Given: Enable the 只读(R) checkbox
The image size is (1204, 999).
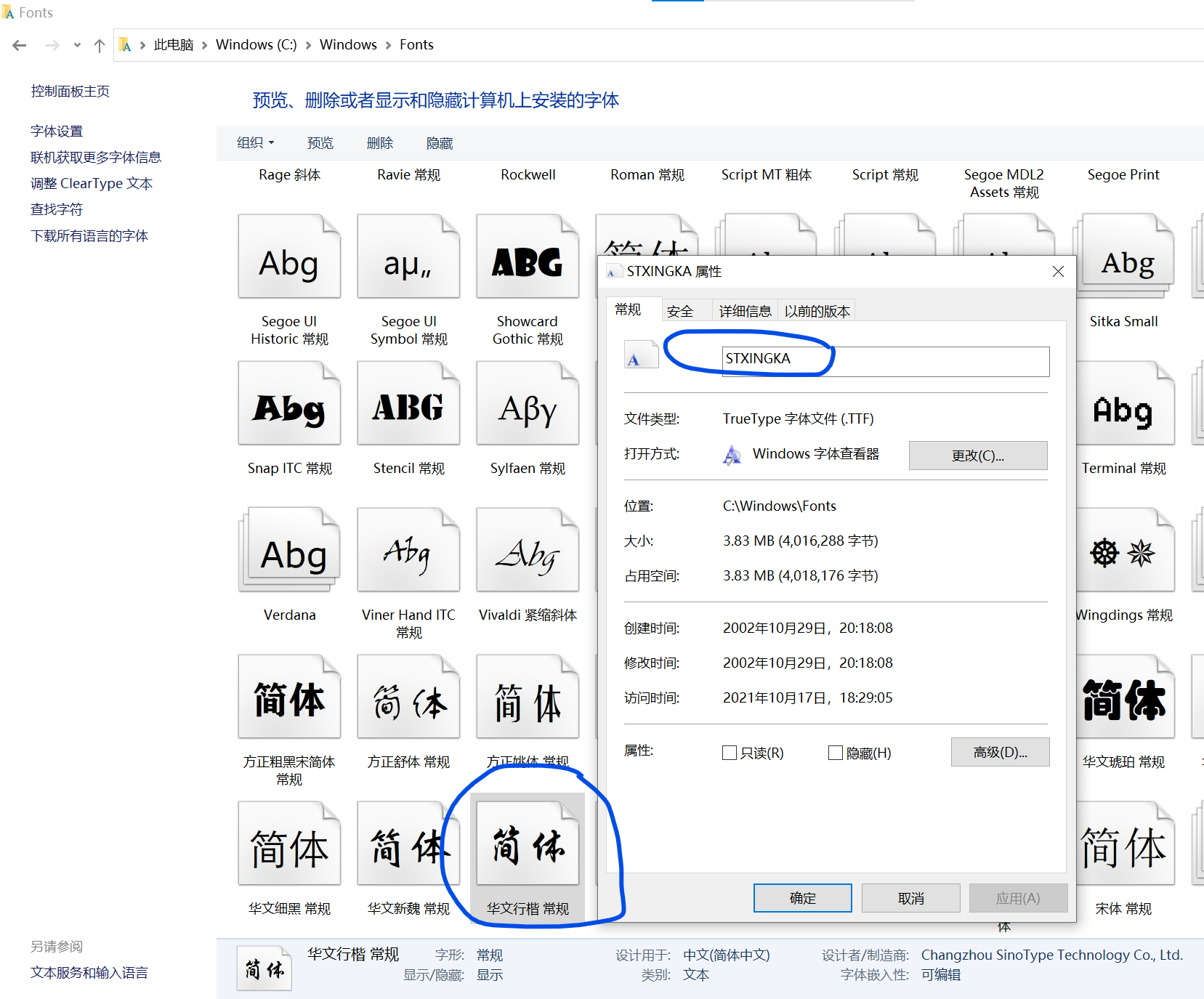Looking at the screenshot, I should pyautogui.click(x=730, y=753).
